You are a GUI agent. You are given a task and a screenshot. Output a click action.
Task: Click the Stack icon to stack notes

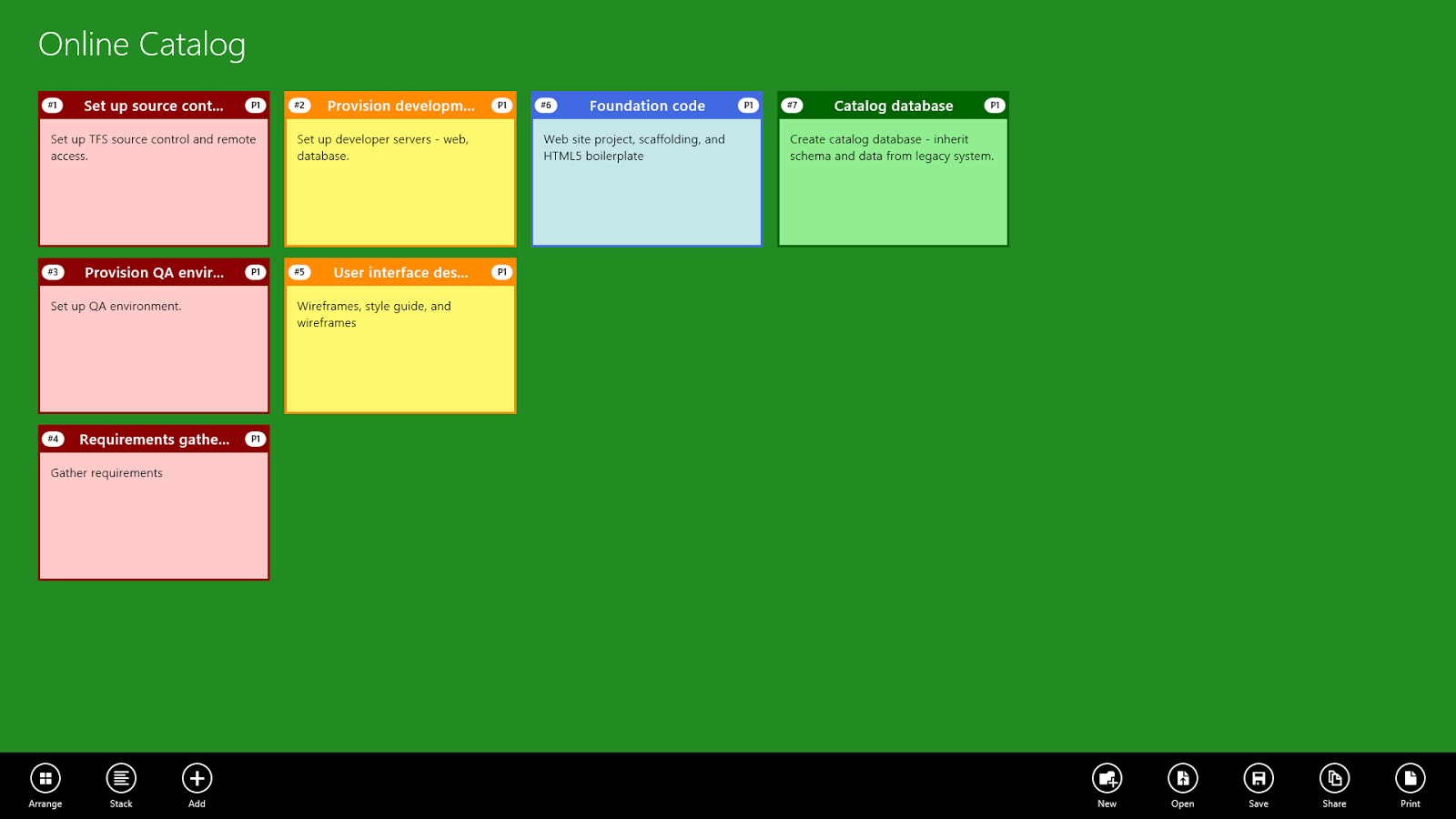(x=121, y=778)
